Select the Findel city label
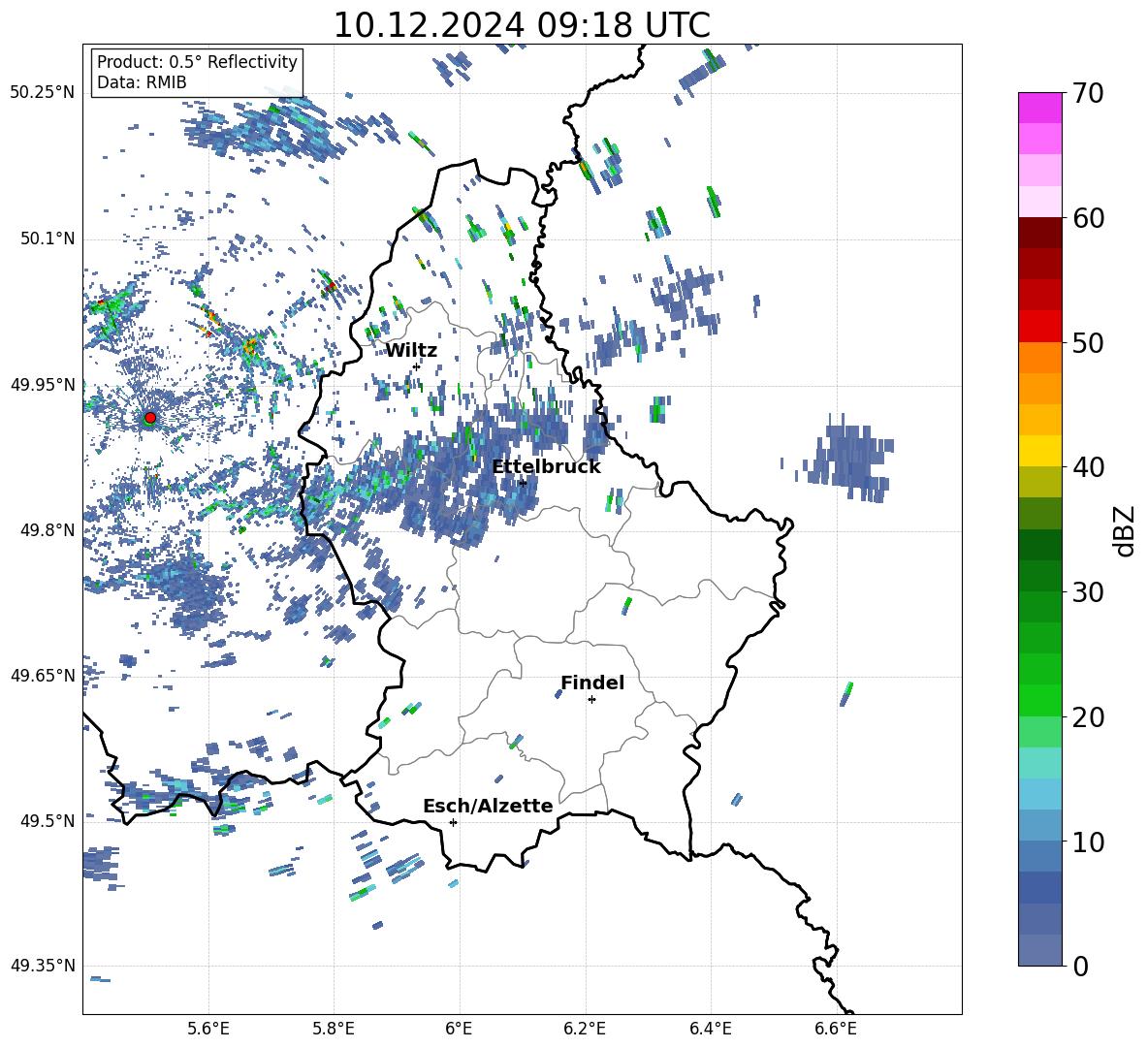1148x1048 pixels. (592, 683)
